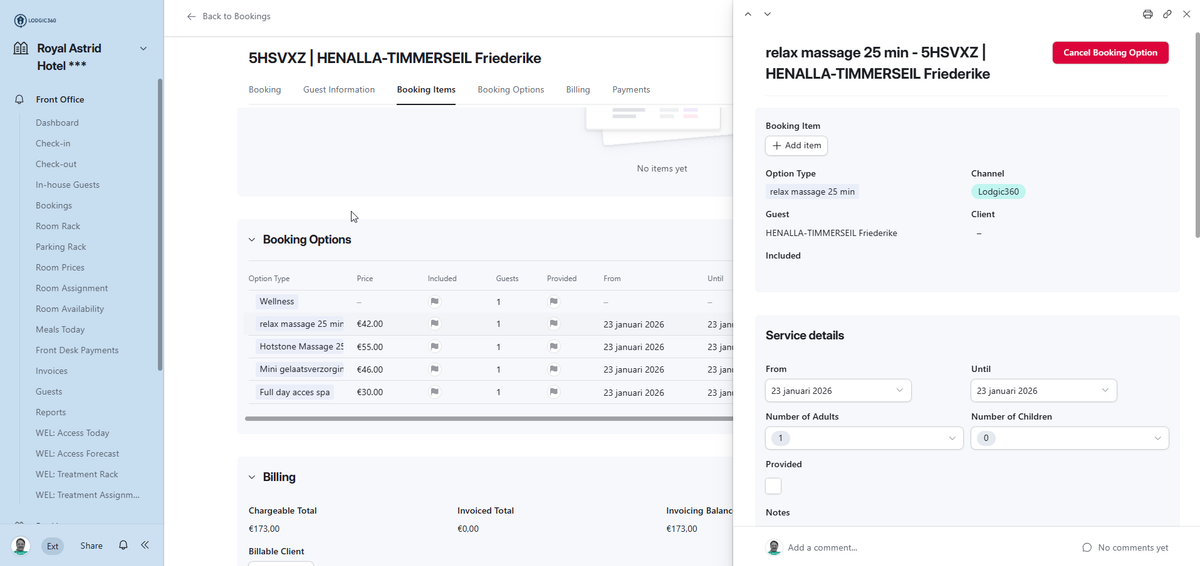
Task: Expand the Royal Astrid Hotel selector
Action: tap(143, 48)
